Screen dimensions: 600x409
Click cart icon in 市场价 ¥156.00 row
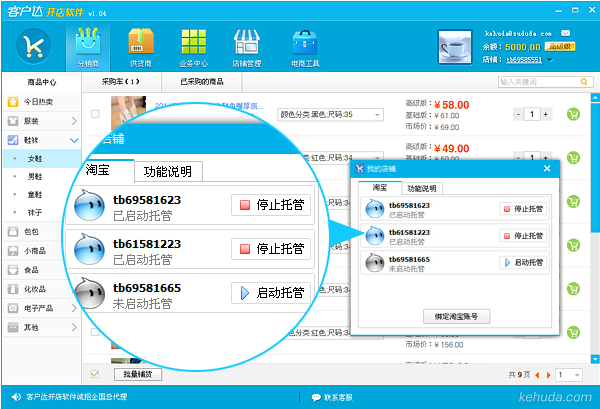573,332
